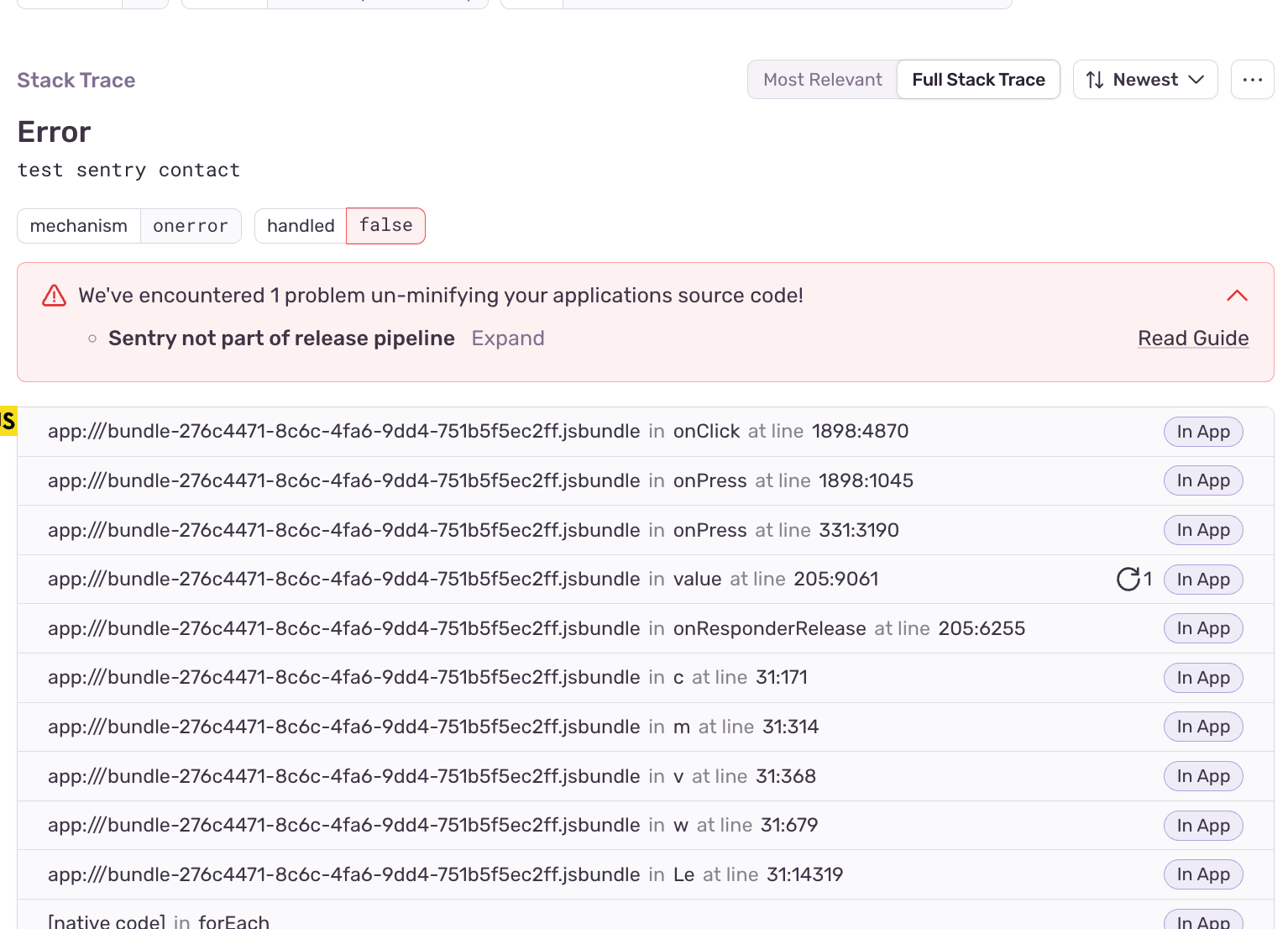Open the Read Guide link
The width and height of the screenshot is (1288, 929).
point(1193,338)
